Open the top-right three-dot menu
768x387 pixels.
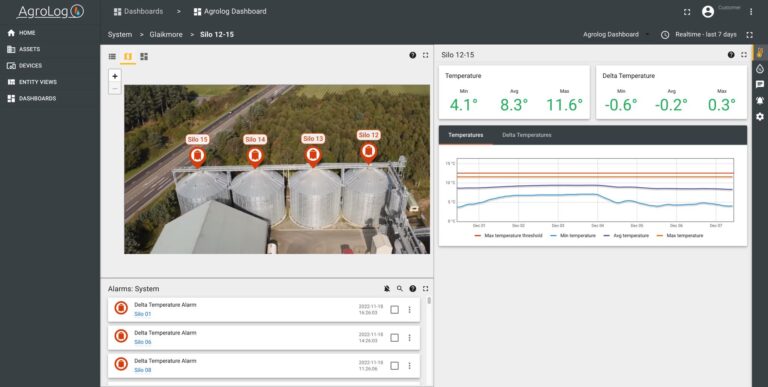[751, 12]
